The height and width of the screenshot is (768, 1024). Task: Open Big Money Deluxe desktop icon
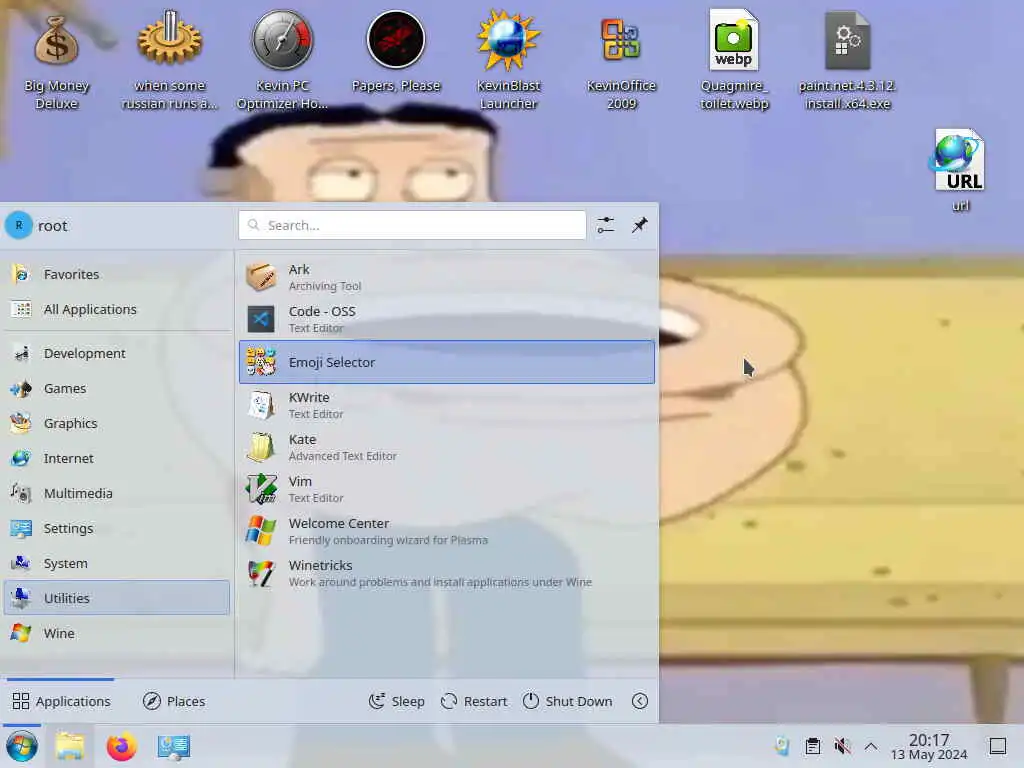[57, 62]
